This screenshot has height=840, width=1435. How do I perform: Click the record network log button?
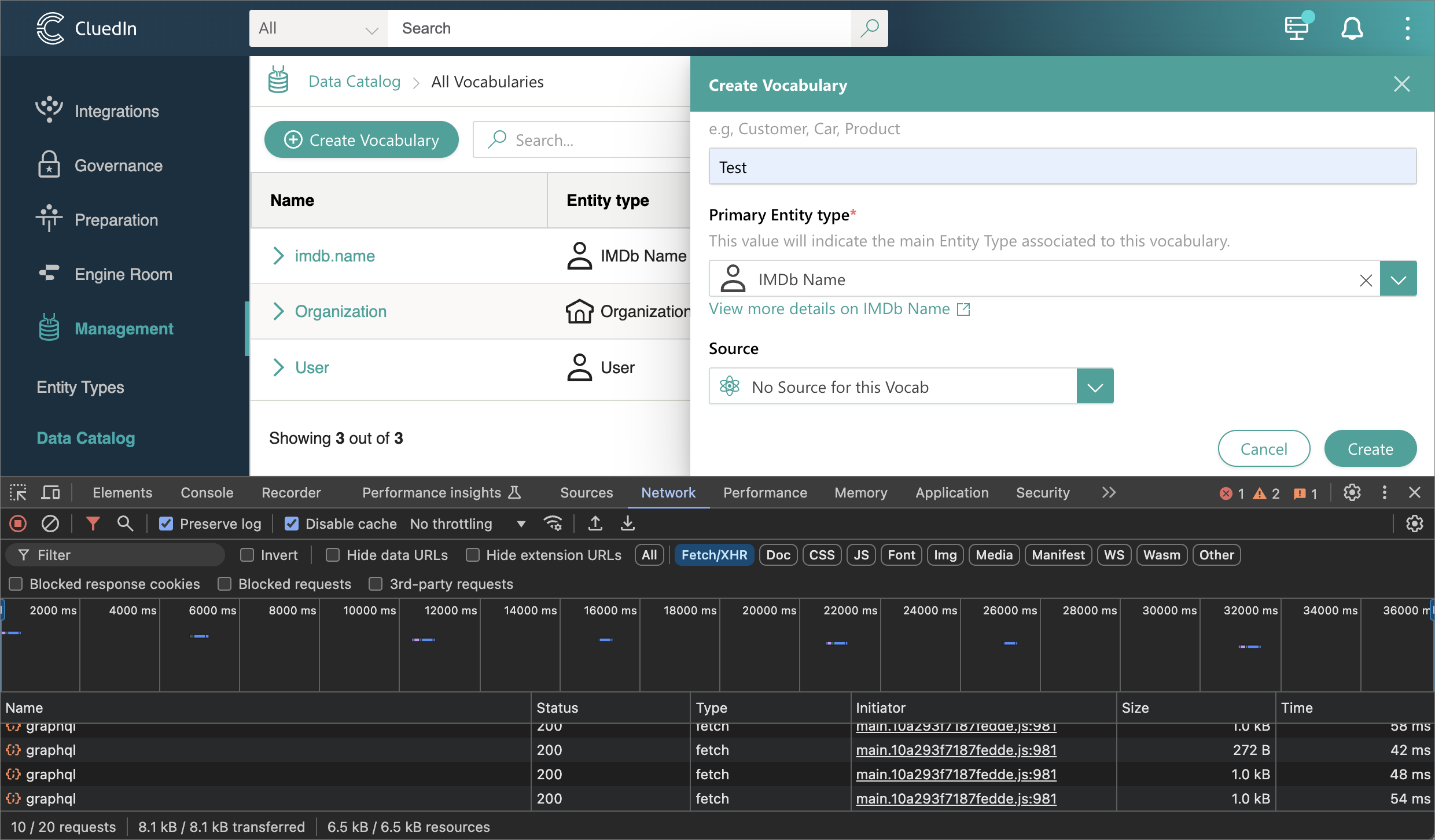[18, 524]
